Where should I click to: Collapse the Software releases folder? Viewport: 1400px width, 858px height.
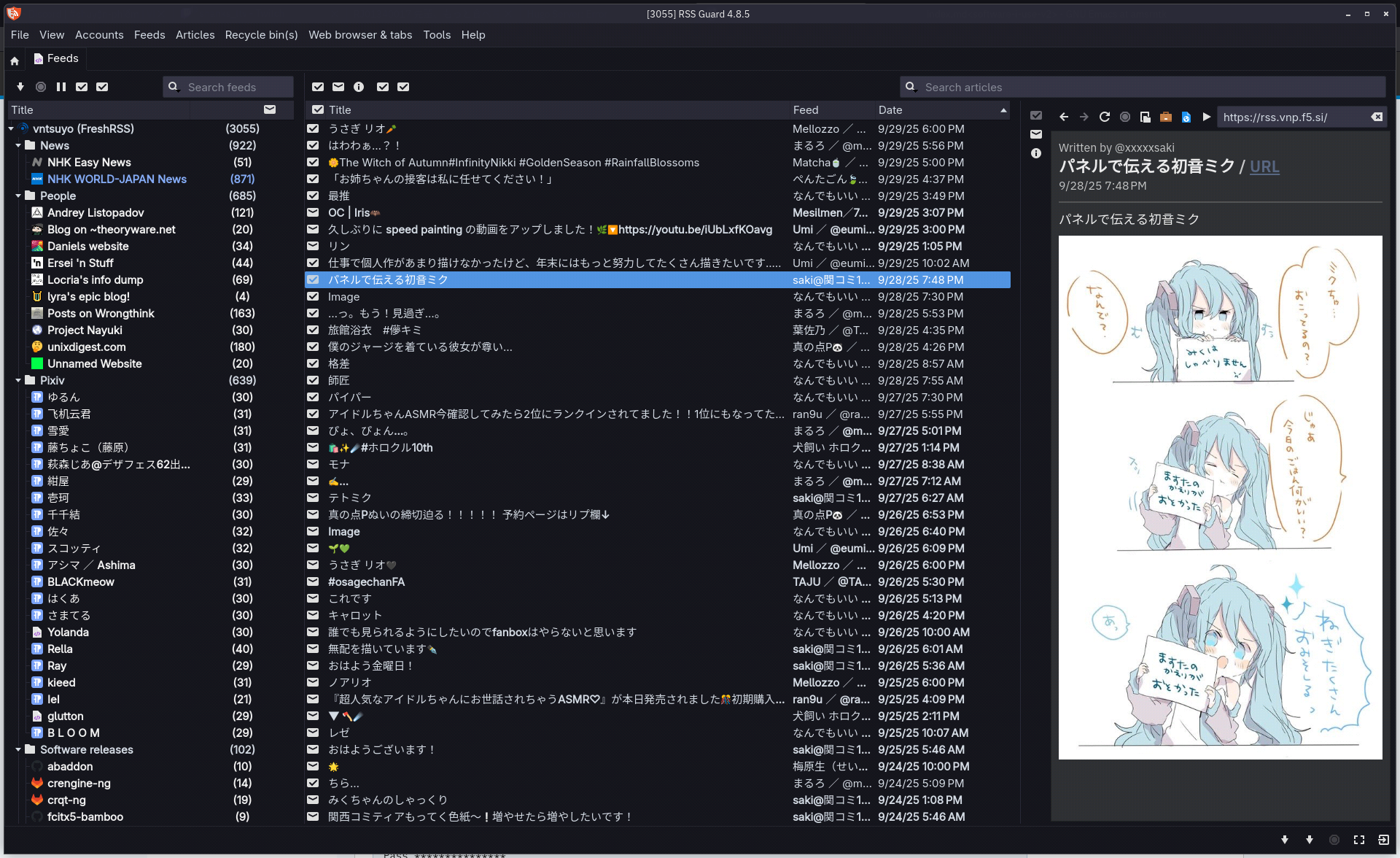point(18,749)
